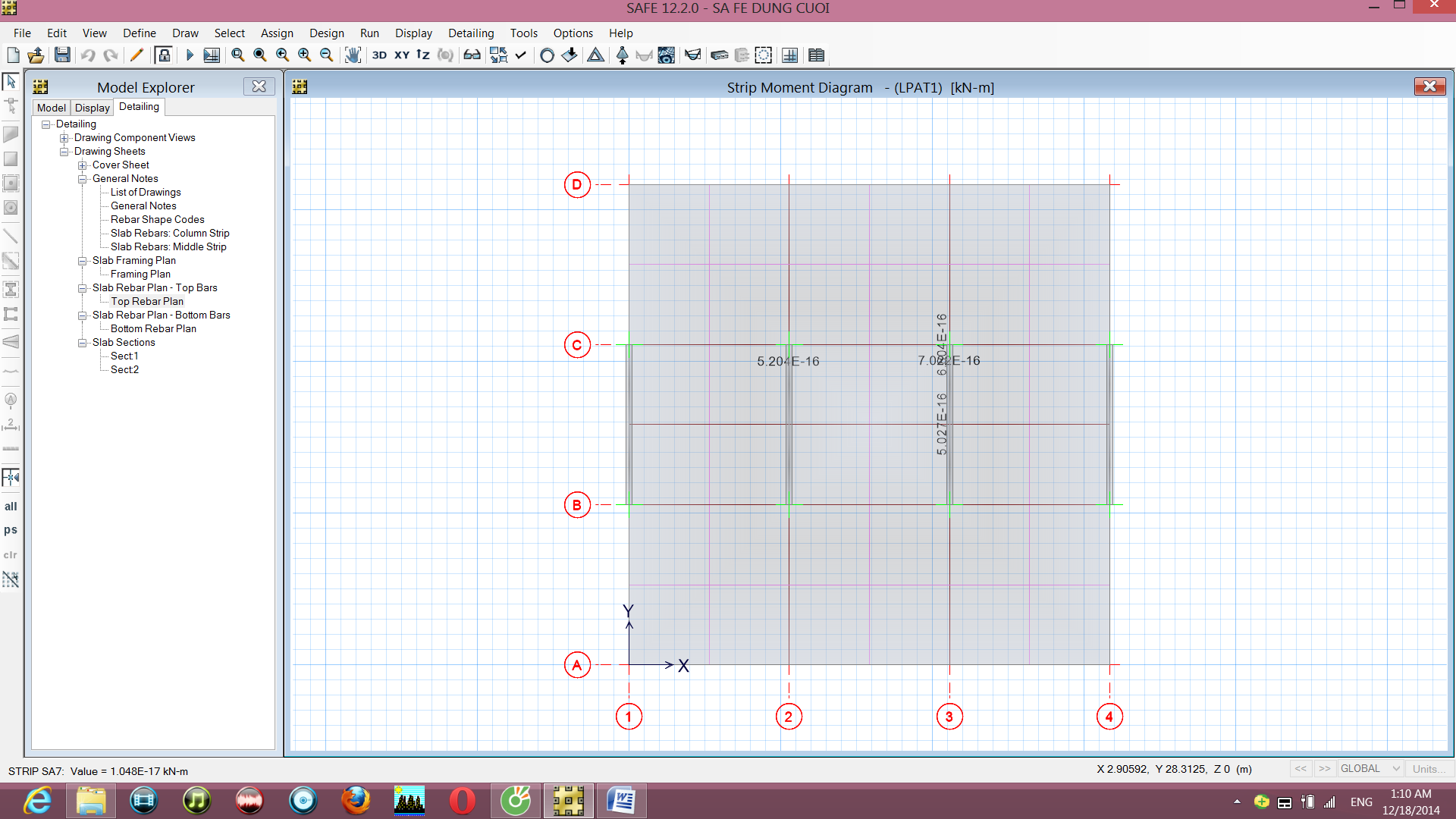
Task: Click the Rubber Band Zoom icon
Action: point(237,55)
